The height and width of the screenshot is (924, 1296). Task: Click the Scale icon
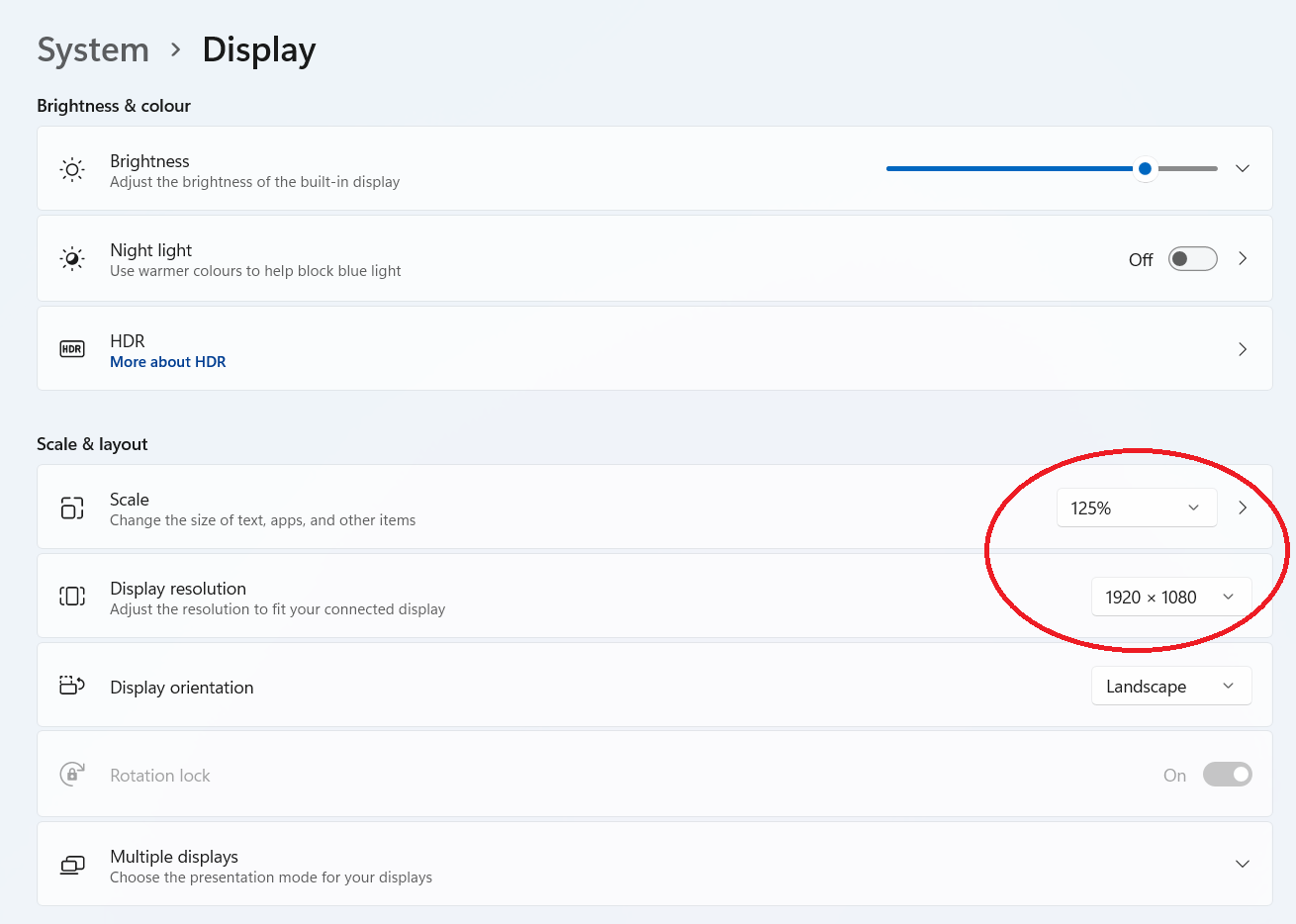[72, 508]
